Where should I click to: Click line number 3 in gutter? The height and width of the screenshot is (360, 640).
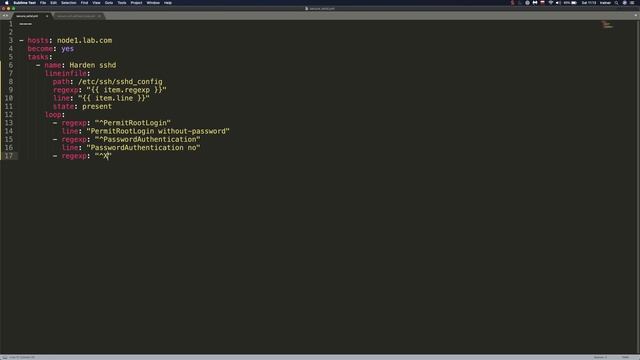(11, 40)
